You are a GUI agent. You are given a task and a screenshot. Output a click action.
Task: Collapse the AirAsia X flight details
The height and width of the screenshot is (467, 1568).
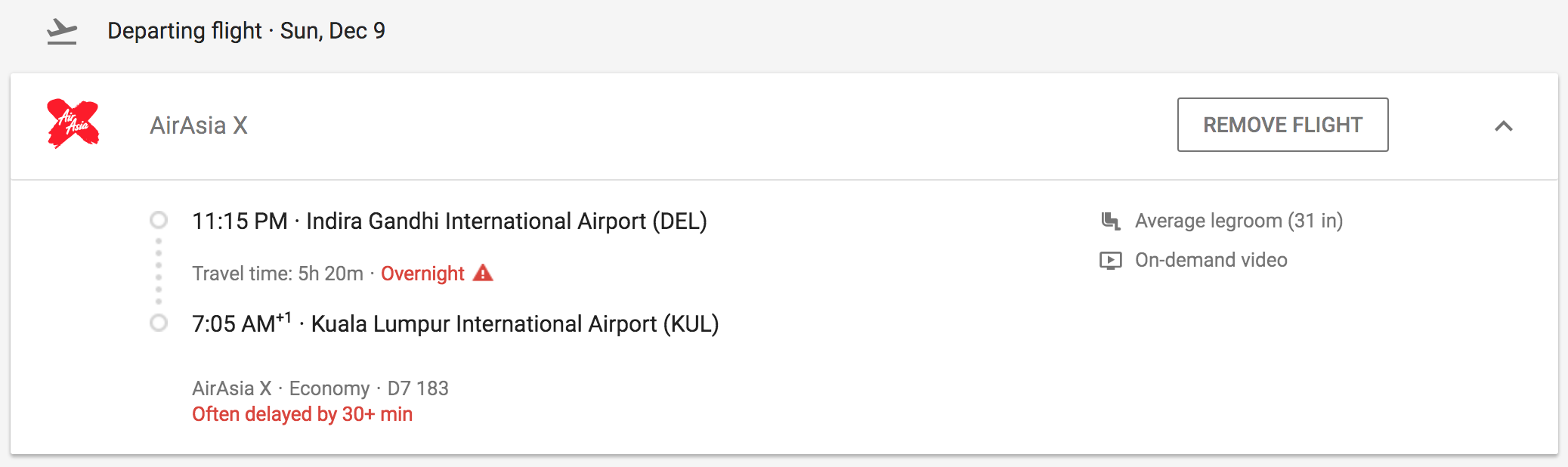[x=1503, y=126]
